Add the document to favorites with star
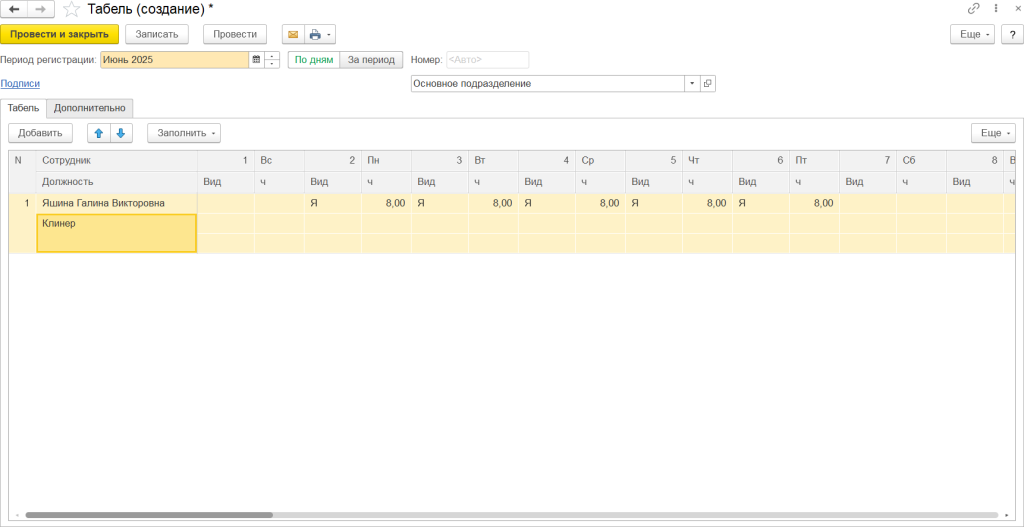The height and width of the screenshot is (527, 1024). 71,9
